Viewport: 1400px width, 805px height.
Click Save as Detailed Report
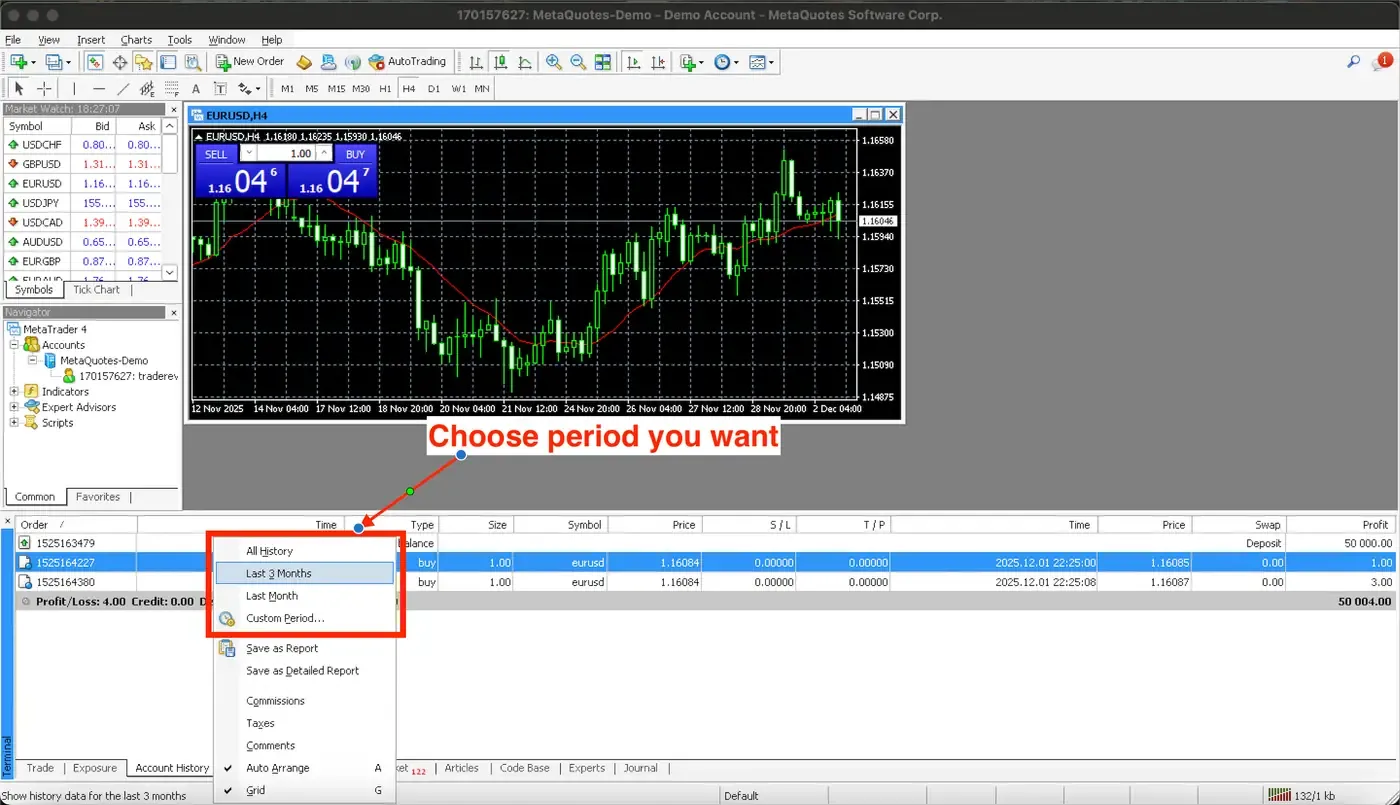click(x=305, y=671)
